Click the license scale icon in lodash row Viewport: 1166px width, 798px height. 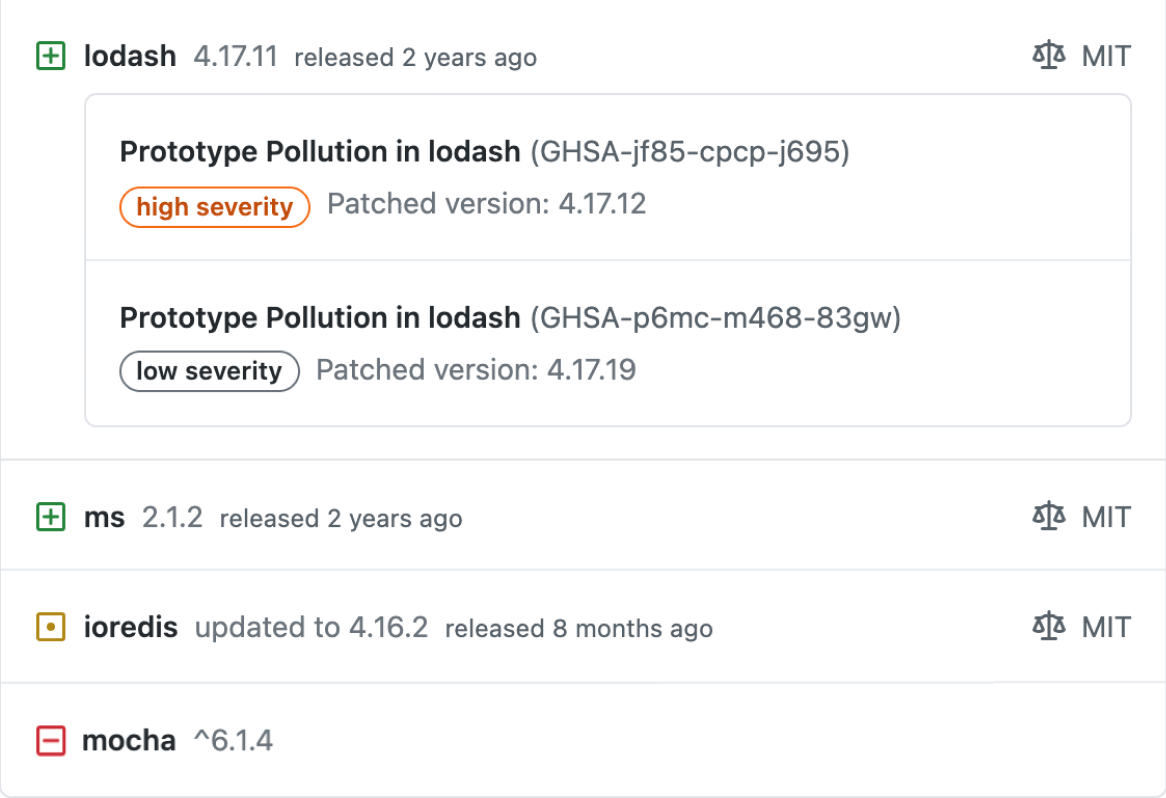click(1048, 55)
